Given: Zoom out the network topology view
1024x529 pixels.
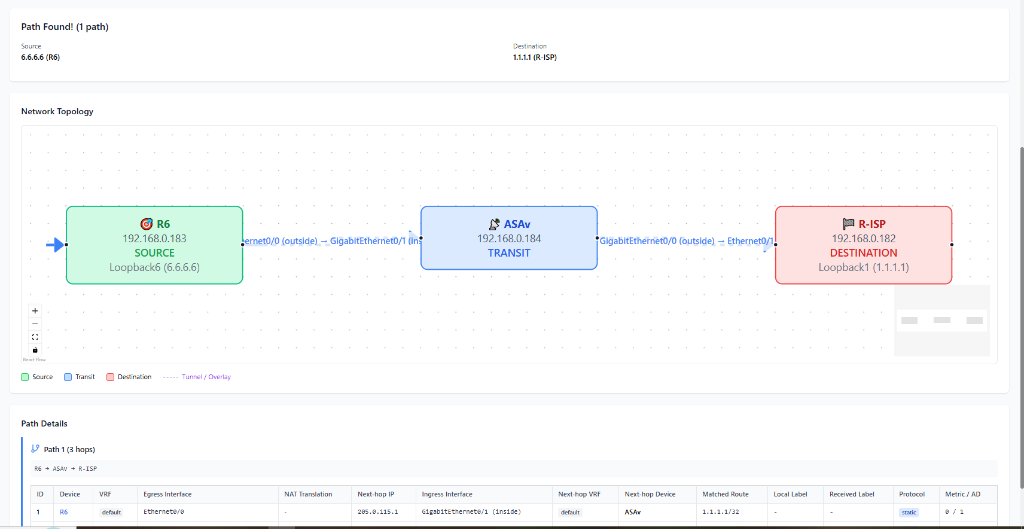Looking at the screenshot, I should 35,323.
